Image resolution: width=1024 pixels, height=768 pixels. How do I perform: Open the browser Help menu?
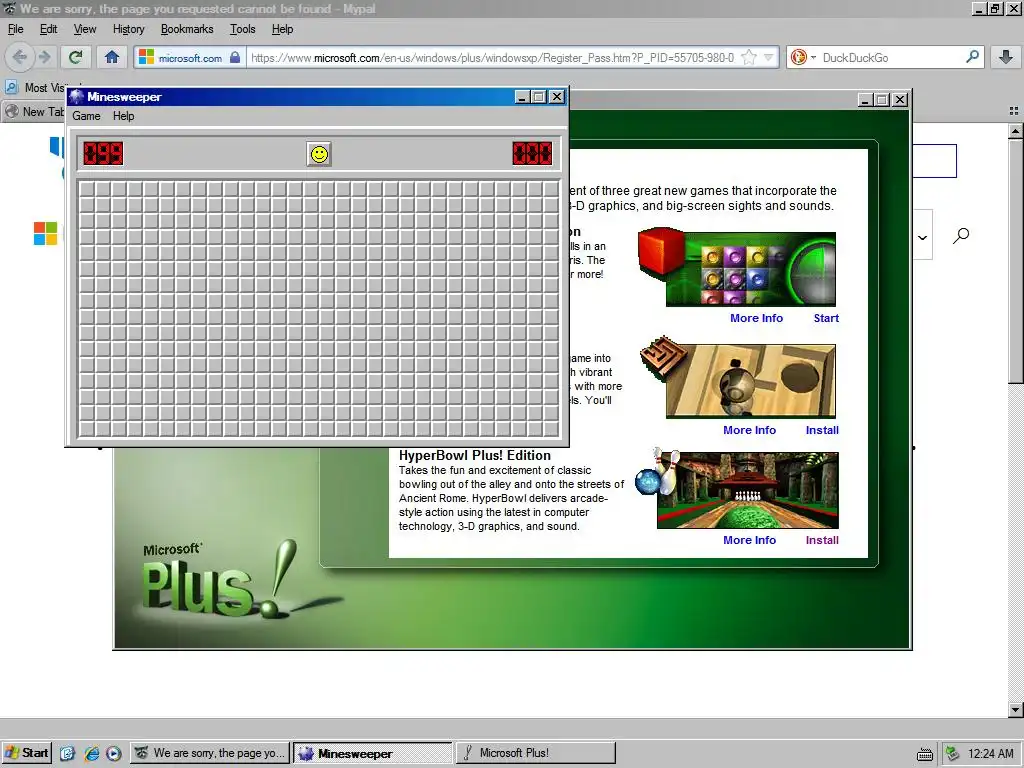pyautogui.click(x=282, y=29)
